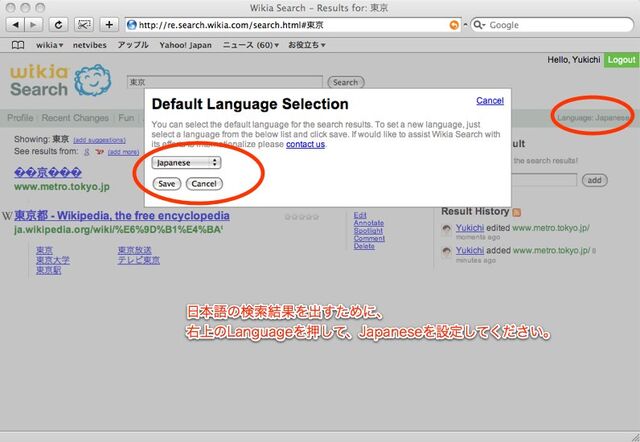Switch to the Fun tab
The height and width of the screenshot is (442, 640).
click(x=126, y=118)
